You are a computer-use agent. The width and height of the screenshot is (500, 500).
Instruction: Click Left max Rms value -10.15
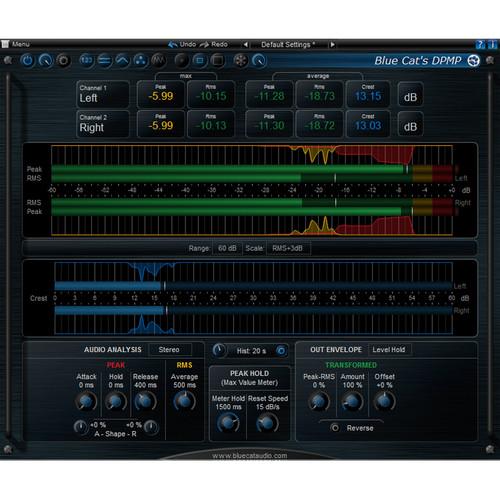tap(211, 96)
